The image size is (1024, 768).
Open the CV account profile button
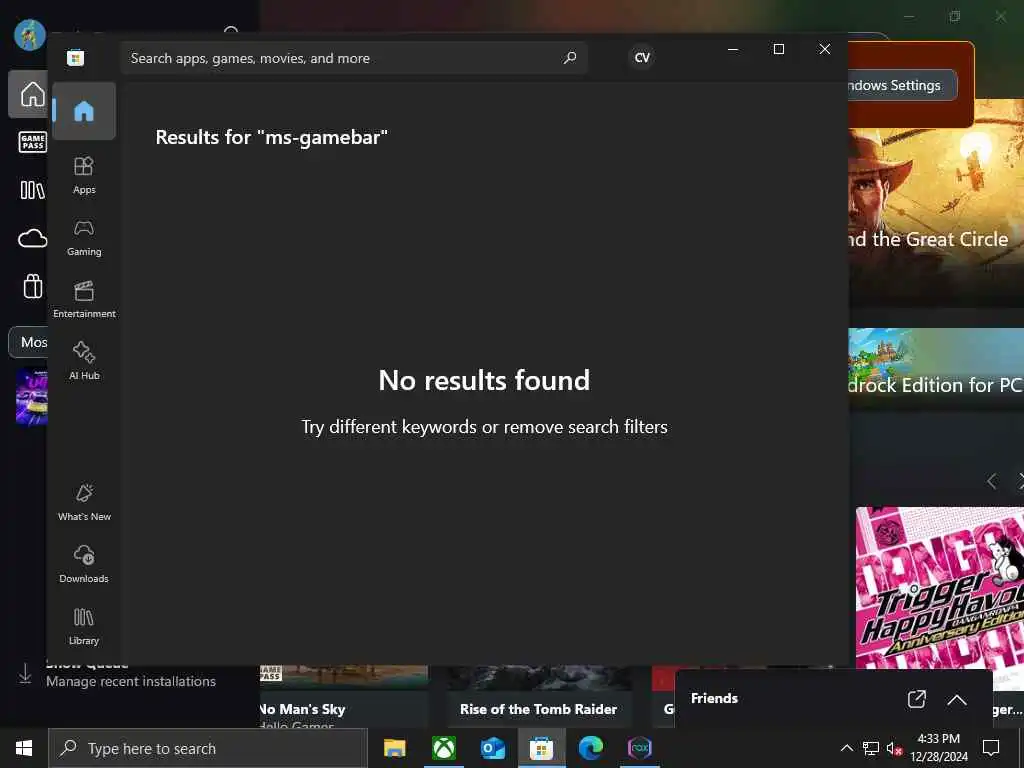[642, 57]
